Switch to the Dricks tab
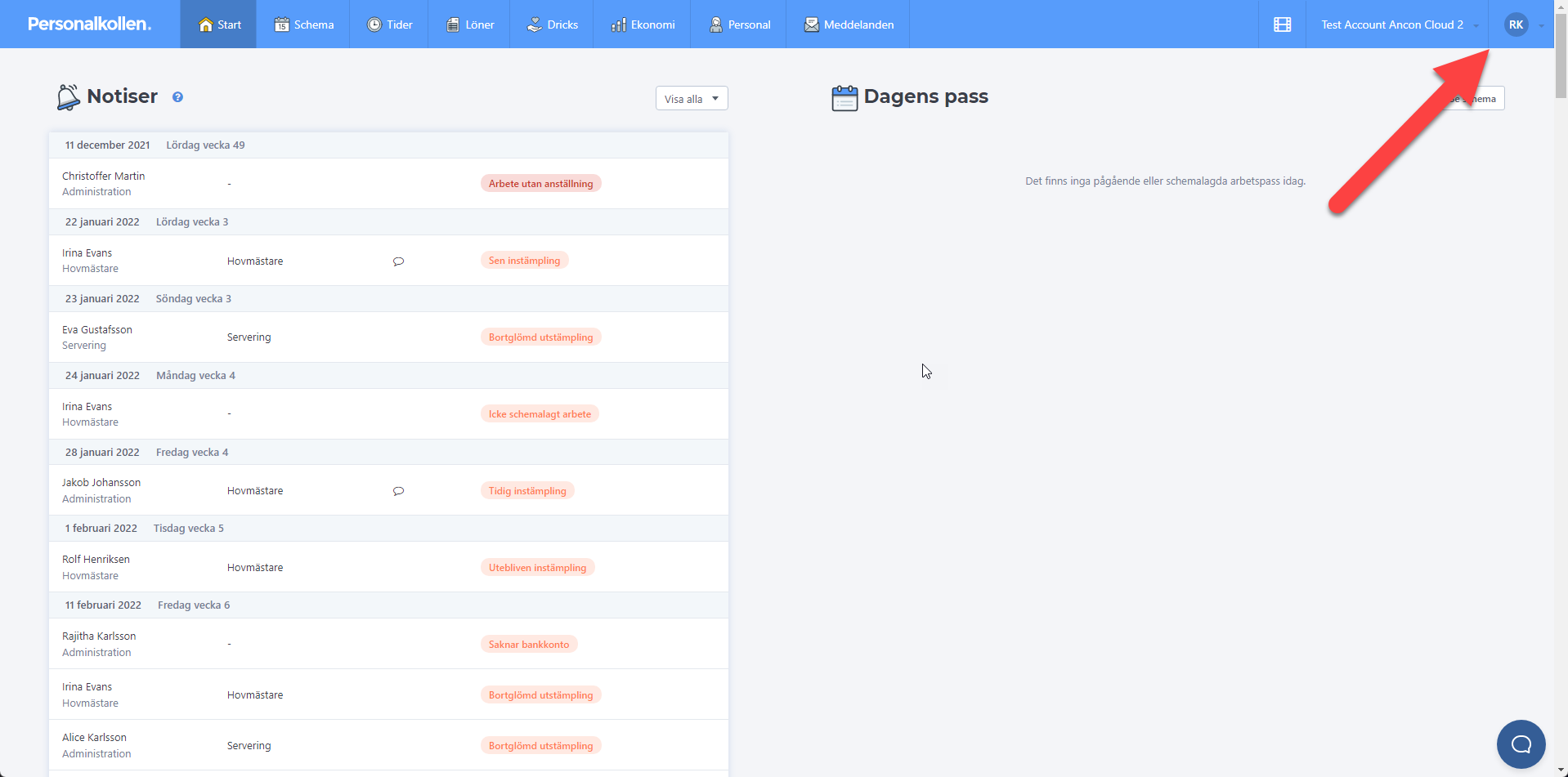The image size is (1568, 777). (x=552, y=25)
